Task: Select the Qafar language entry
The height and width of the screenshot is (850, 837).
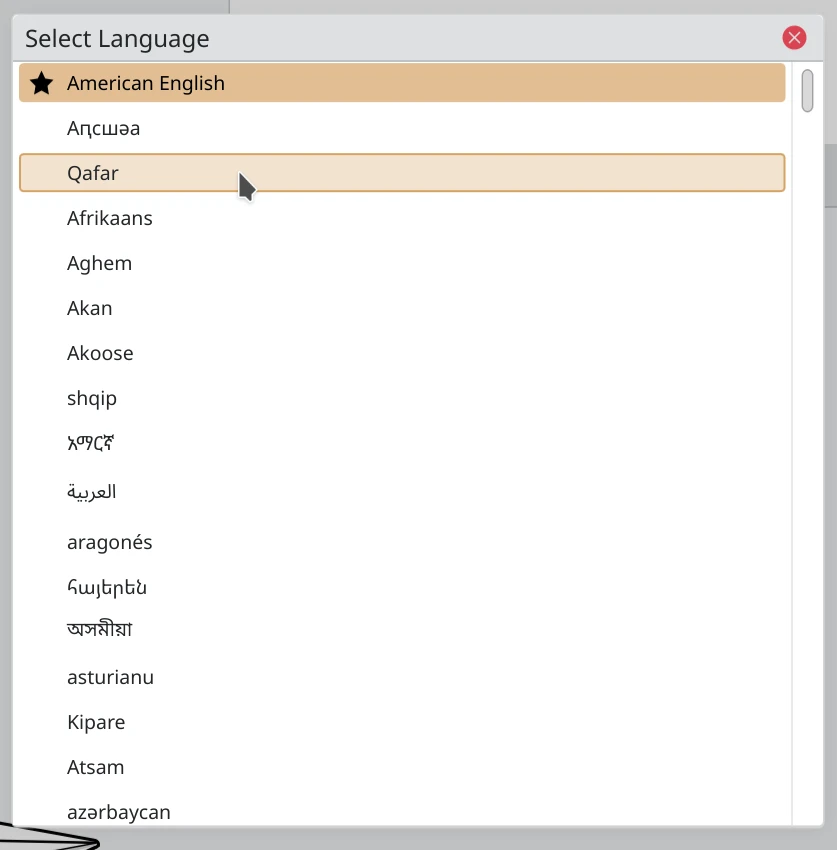Action: 402,173
